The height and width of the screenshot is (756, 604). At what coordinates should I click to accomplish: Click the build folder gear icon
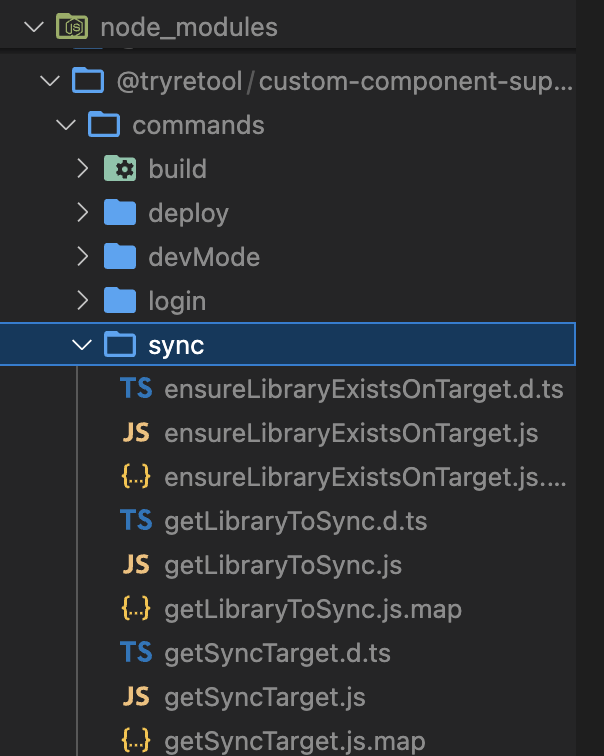pos(120,169)
